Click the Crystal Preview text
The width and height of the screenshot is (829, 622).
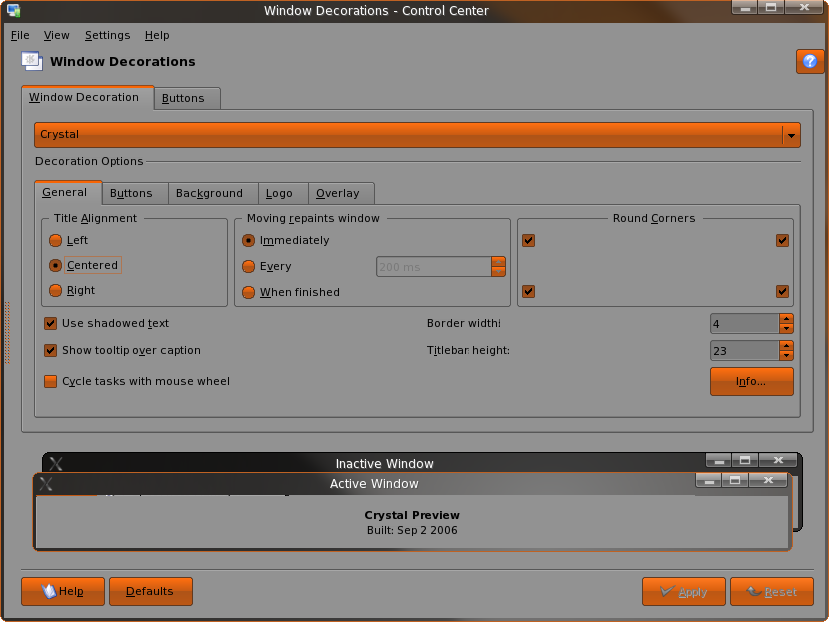(412, 515)
